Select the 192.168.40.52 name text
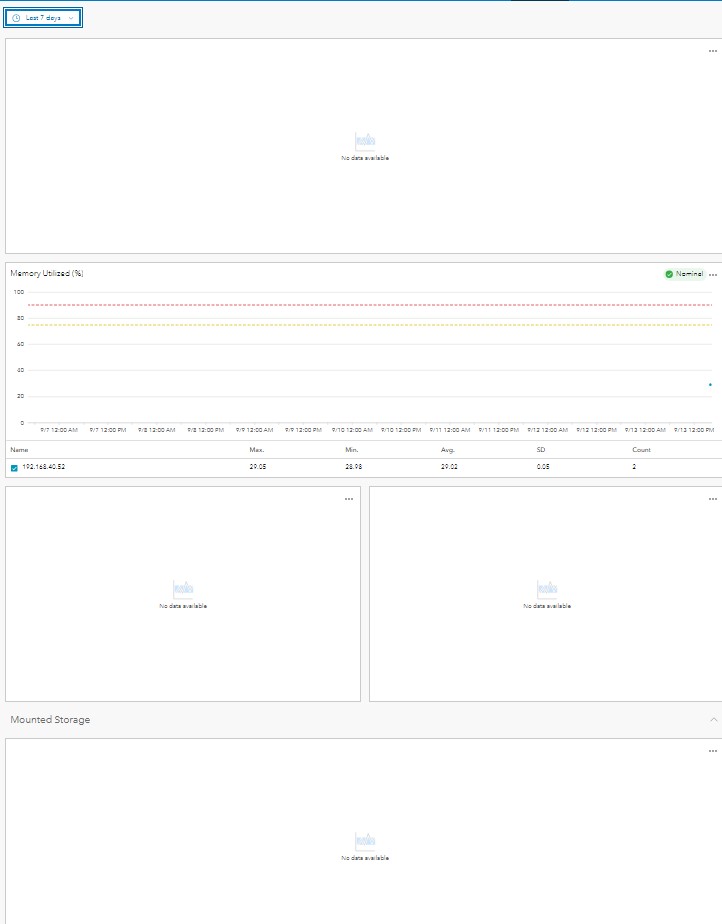 [x=44, y=467]
